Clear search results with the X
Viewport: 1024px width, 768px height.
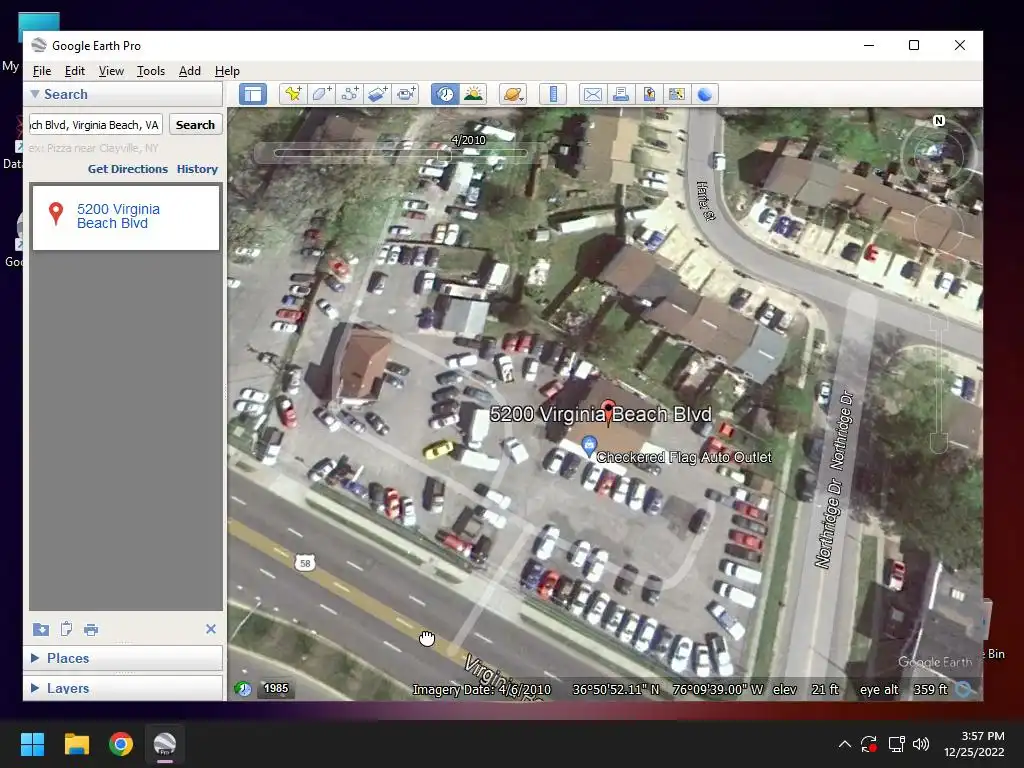click(211, 629)
